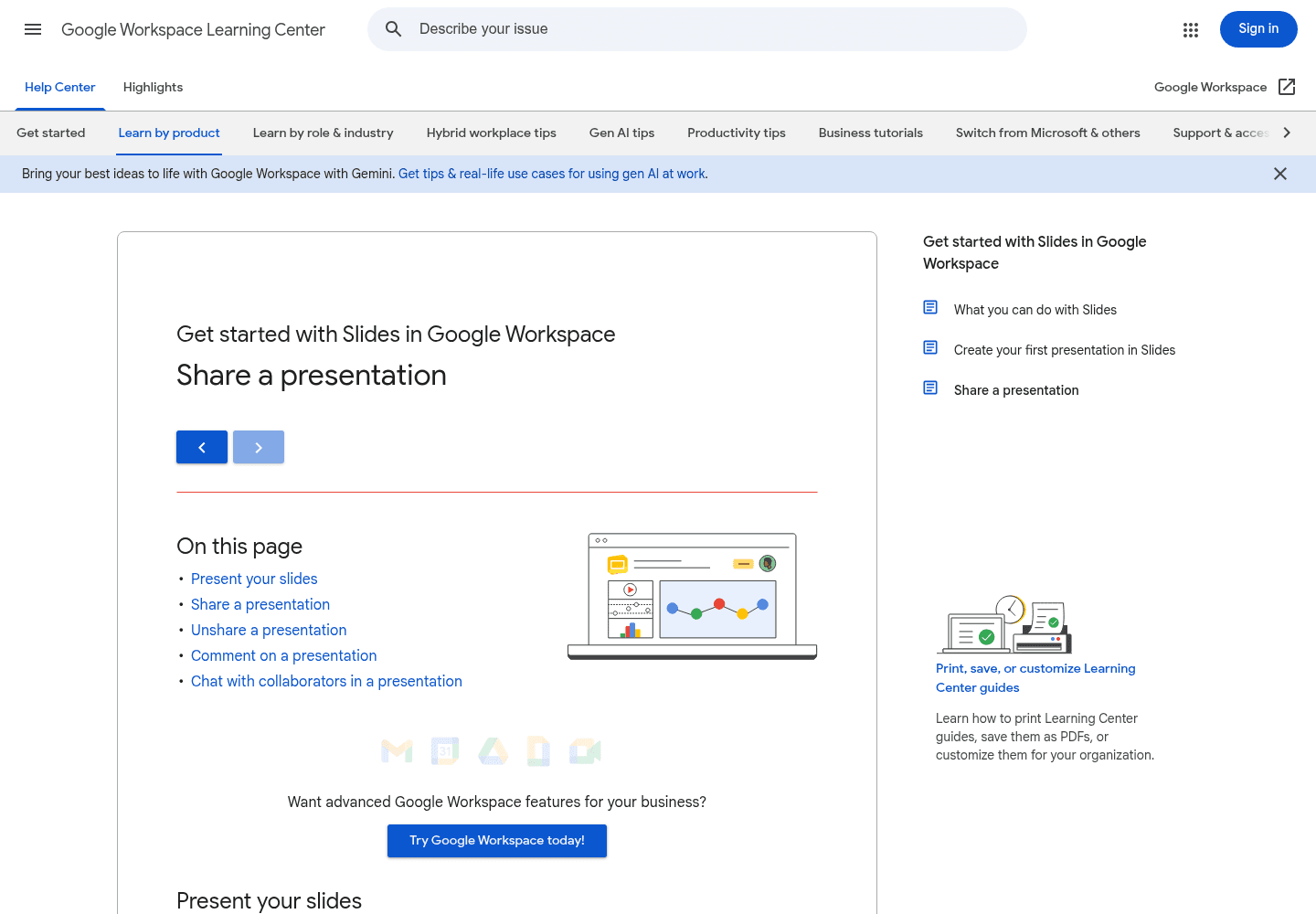Click document icon beside What you can do
The width and height of the screenshot is (1316, 914).
(x=930, y=307)
